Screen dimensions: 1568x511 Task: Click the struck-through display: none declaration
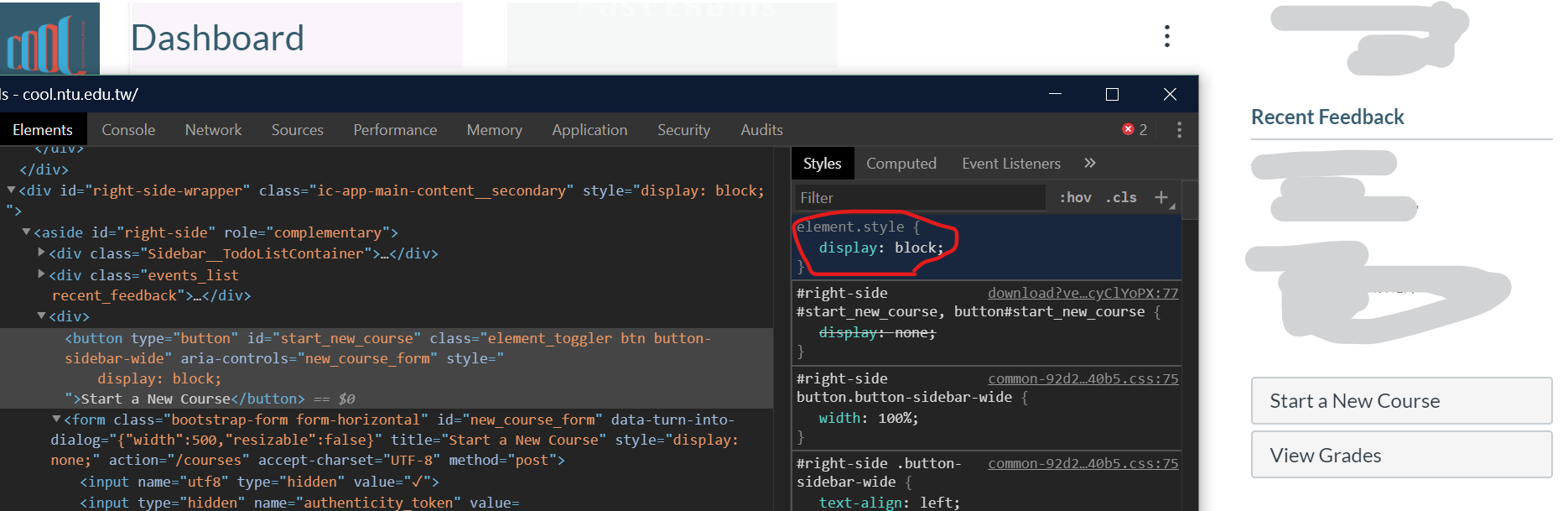pyautogui.click(x=877, y=333)
